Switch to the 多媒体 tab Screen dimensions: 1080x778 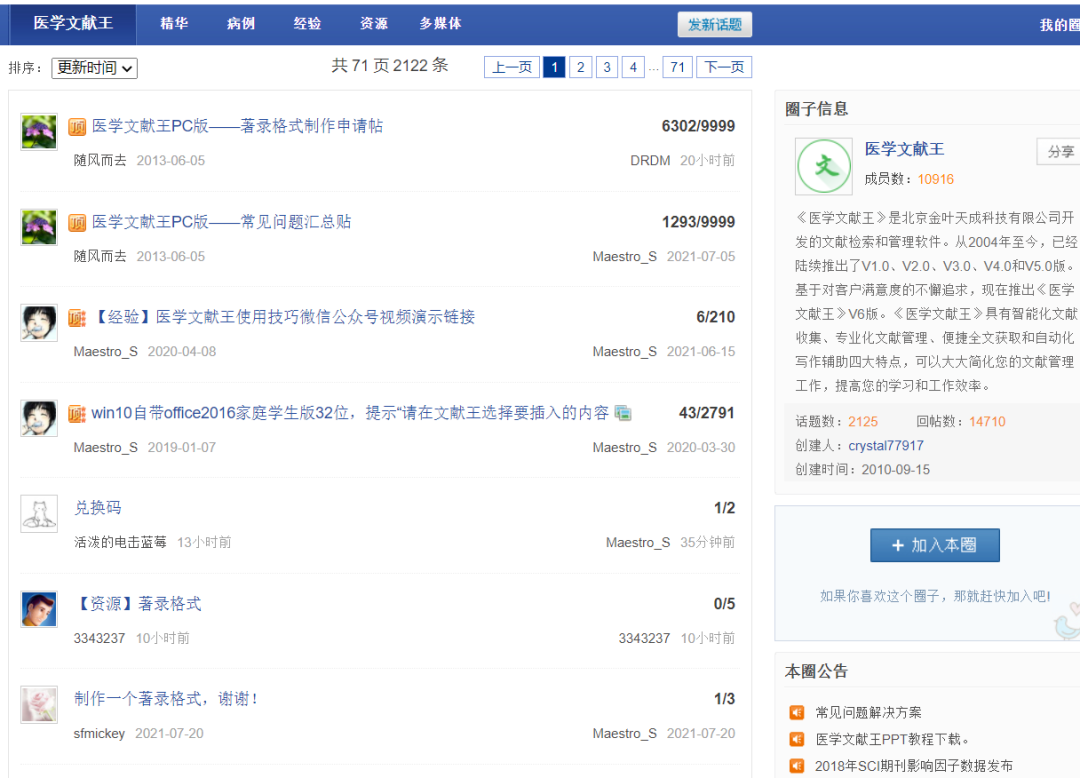pos(441,23)
